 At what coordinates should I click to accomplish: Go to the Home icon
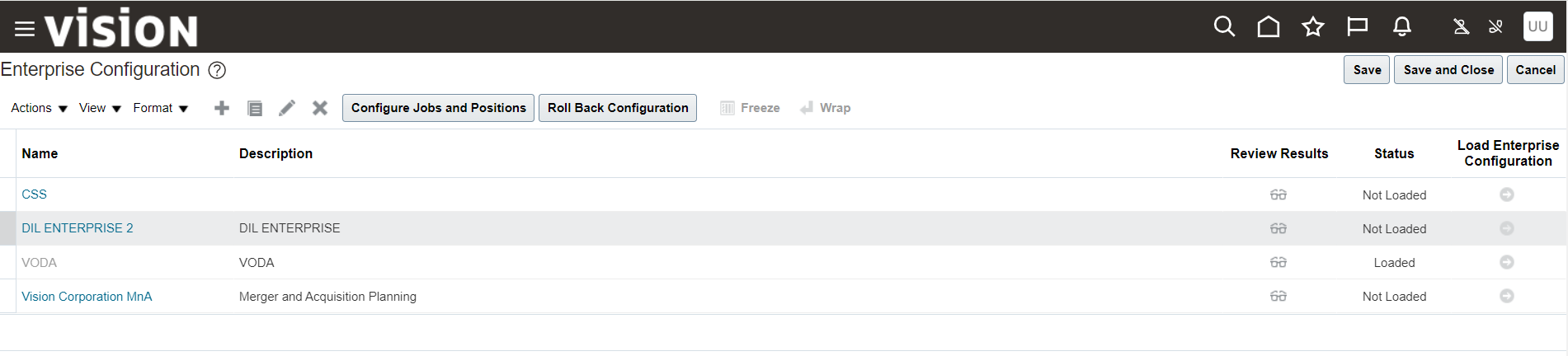1268,27
